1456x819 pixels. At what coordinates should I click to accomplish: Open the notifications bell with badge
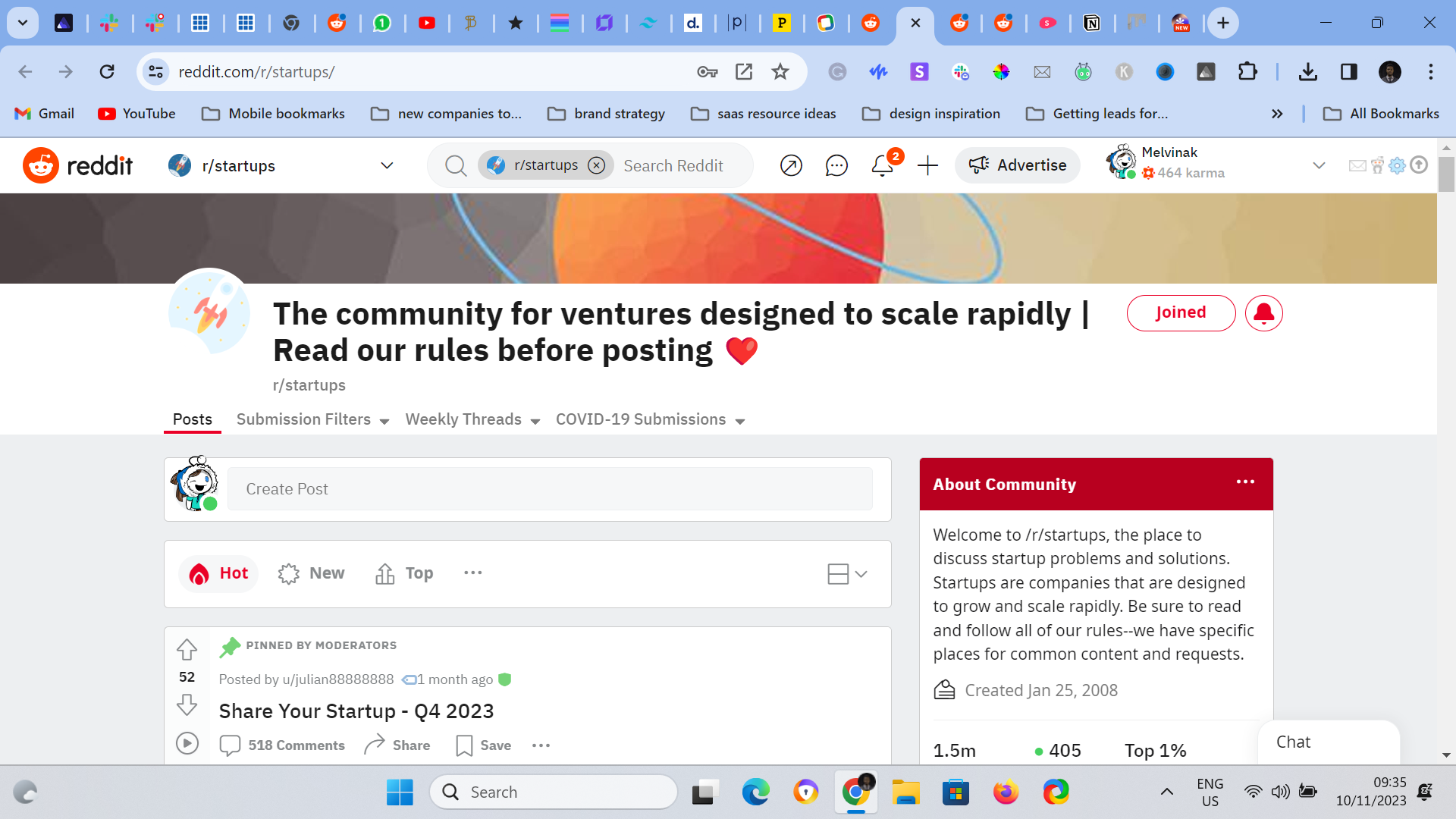(882, 165)
